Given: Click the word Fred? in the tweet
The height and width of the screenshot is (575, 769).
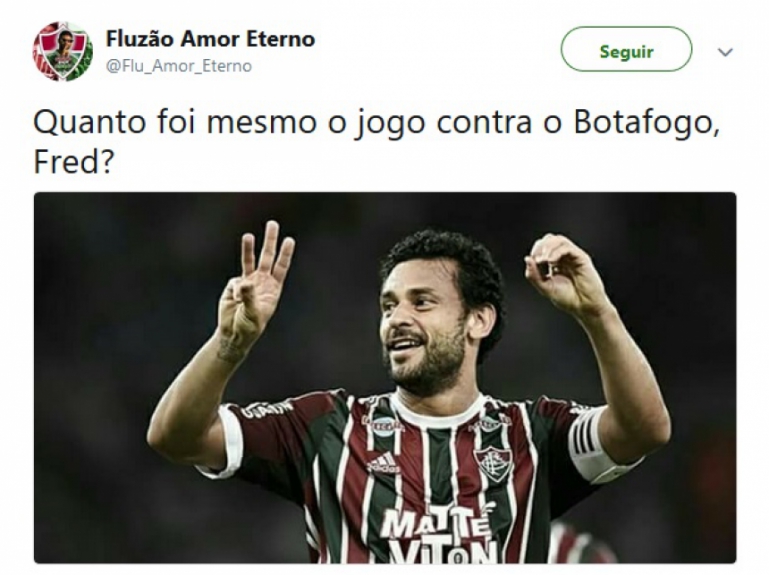Looking at the screenshot, I should tap(74, 161).
